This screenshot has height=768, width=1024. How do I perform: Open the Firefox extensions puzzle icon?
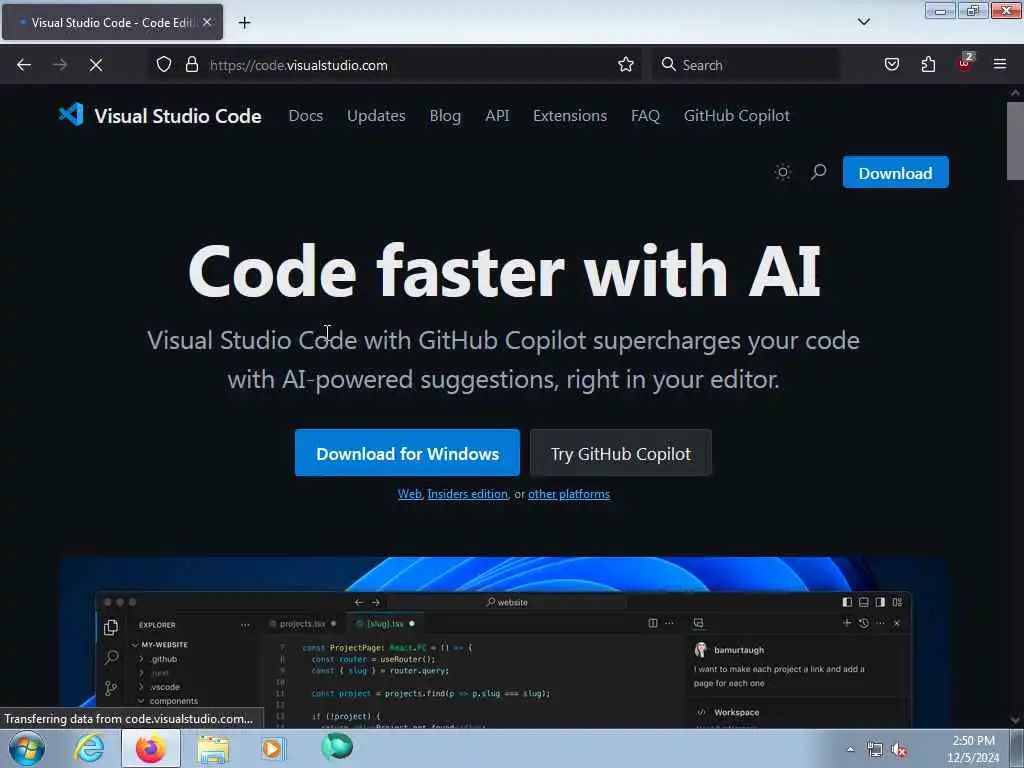(928, 65)
